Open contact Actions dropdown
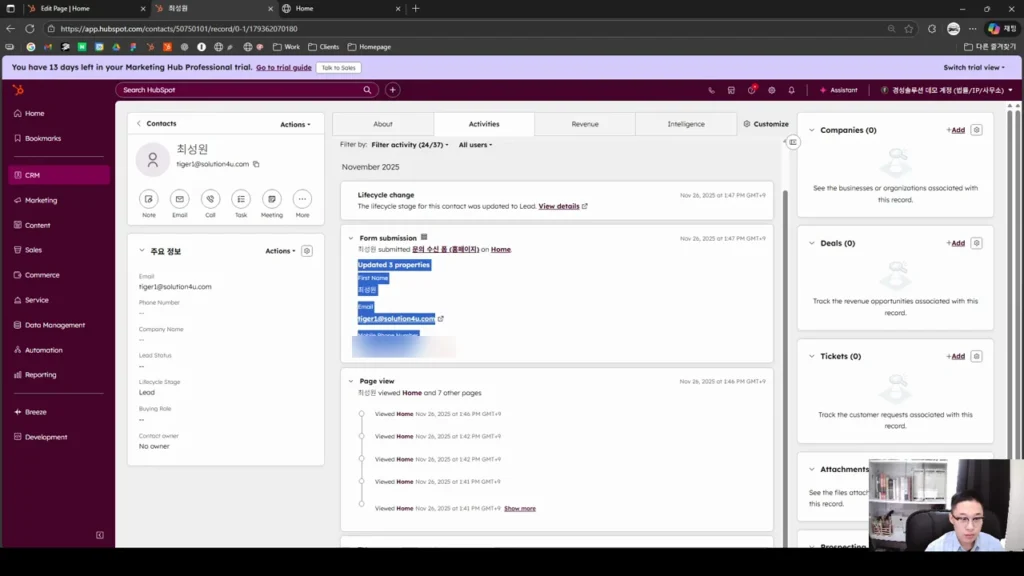 point(295,124)
